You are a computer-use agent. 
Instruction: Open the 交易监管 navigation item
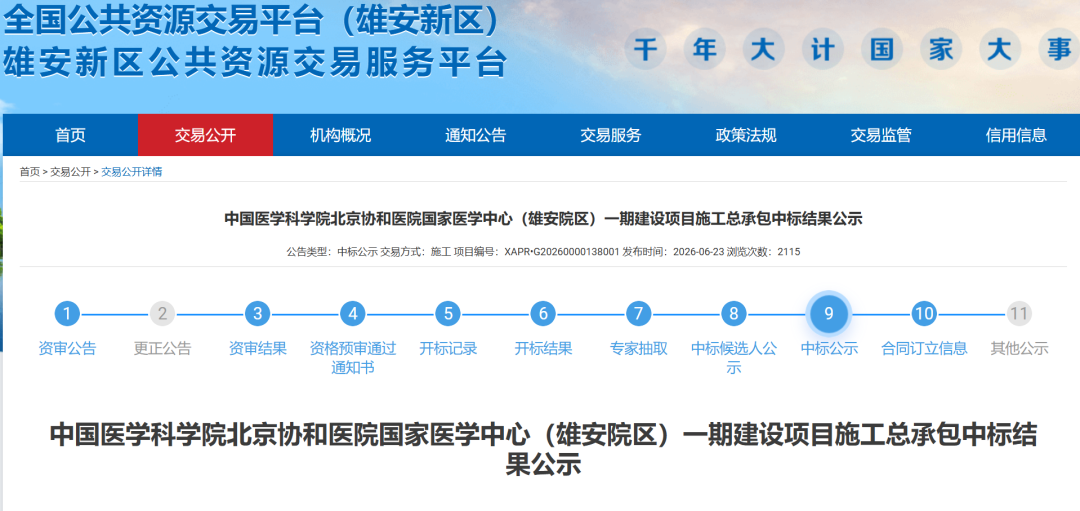tap(880, 135)
